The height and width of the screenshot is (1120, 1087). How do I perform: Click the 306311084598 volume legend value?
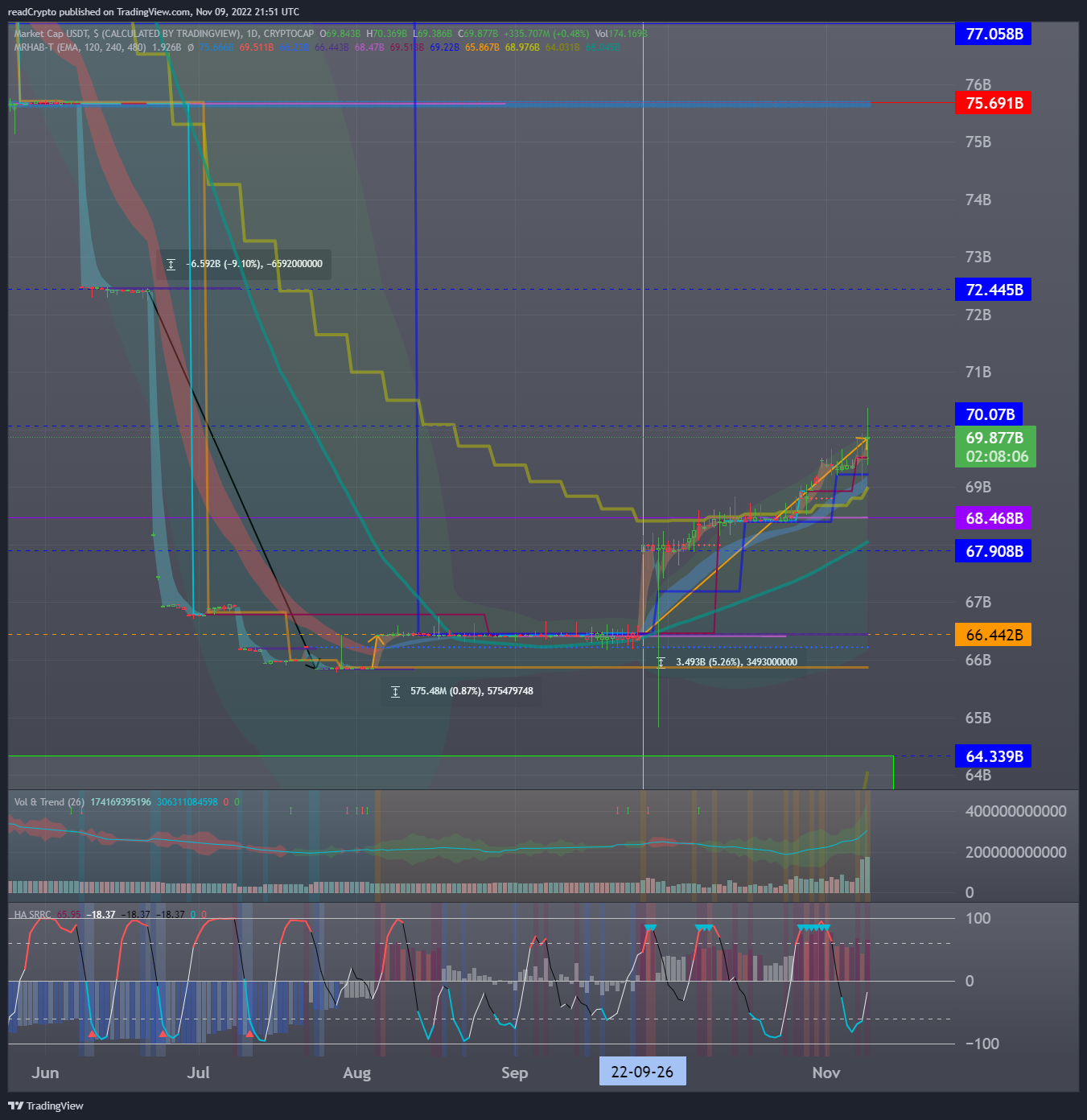point(187,802)
